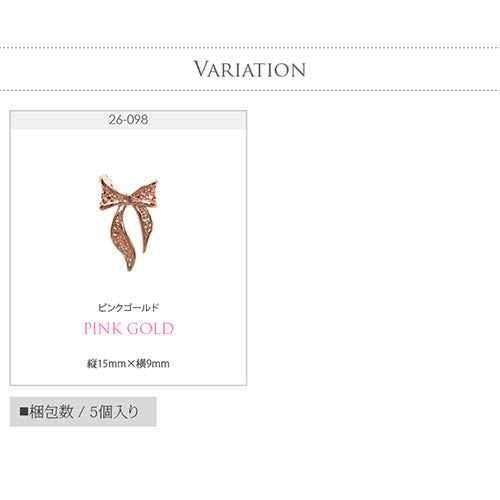Click the bow's left loop
The height and width of the screenshot is (500, 500).
[x=112, y=194]
